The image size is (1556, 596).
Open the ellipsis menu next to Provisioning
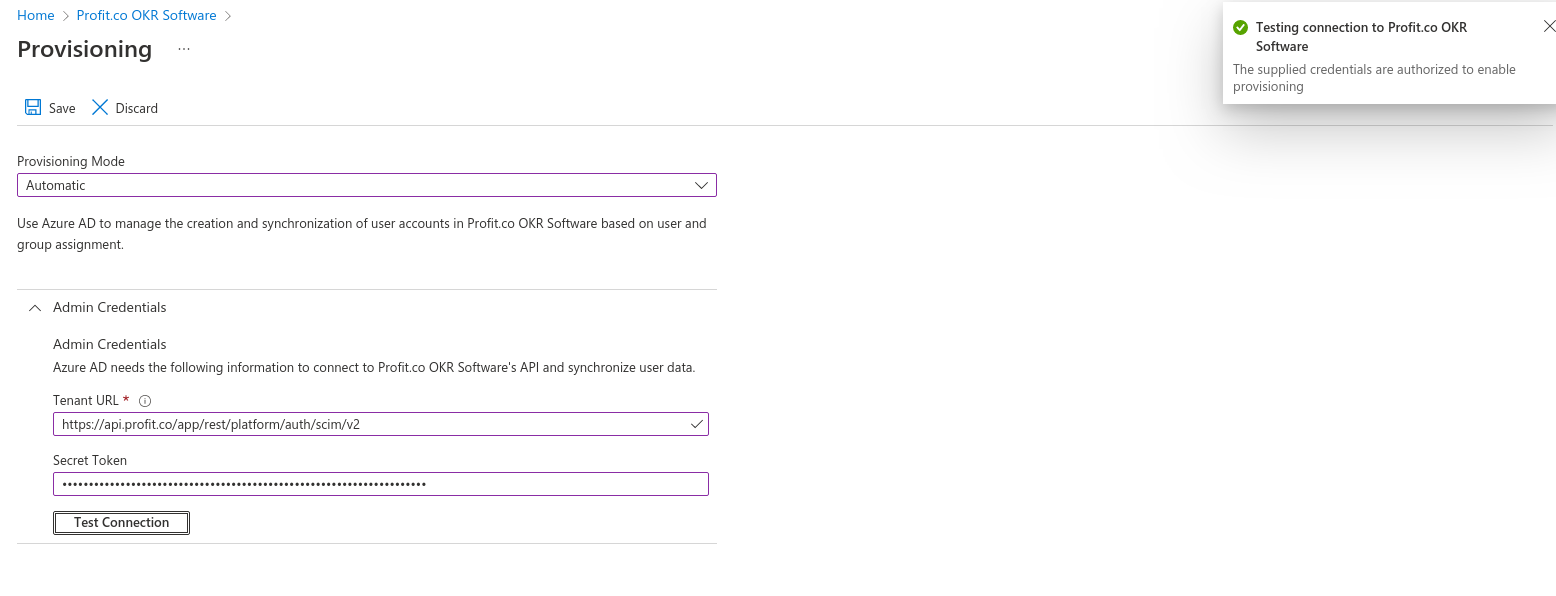[x=184, y=49]
